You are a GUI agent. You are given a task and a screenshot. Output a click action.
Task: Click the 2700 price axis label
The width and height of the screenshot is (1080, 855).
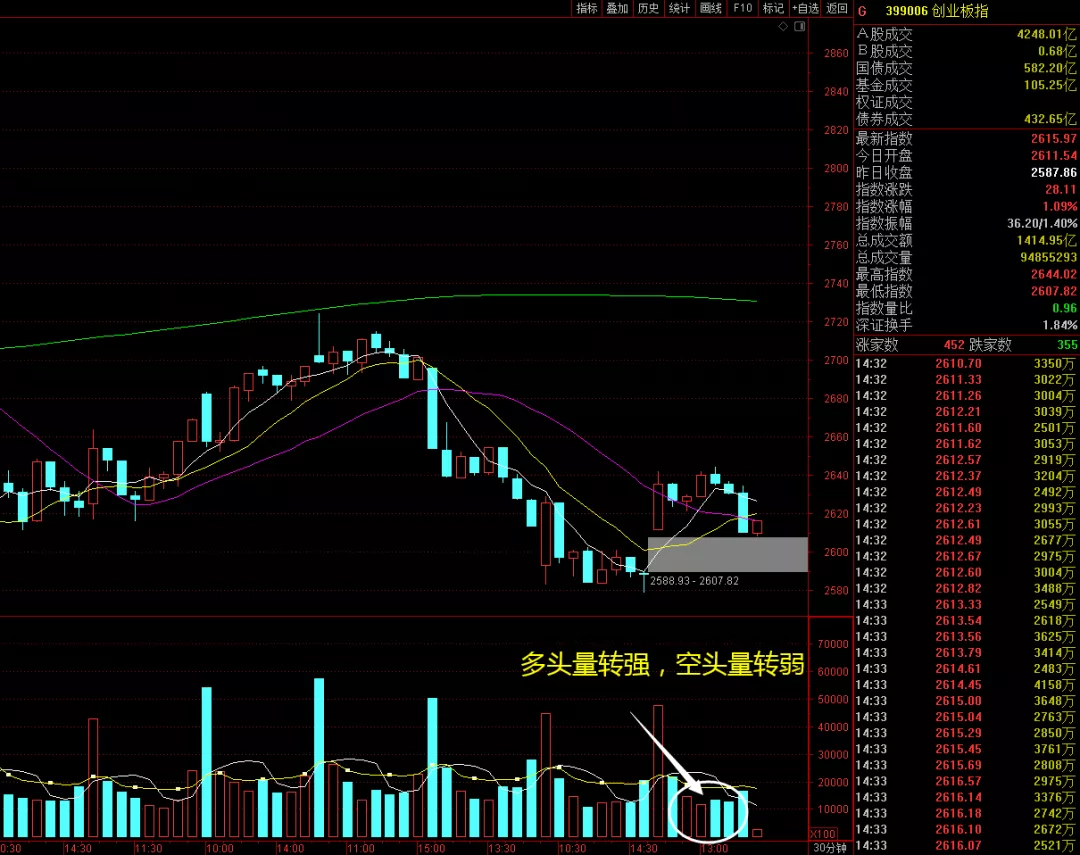tap(836, 360)
